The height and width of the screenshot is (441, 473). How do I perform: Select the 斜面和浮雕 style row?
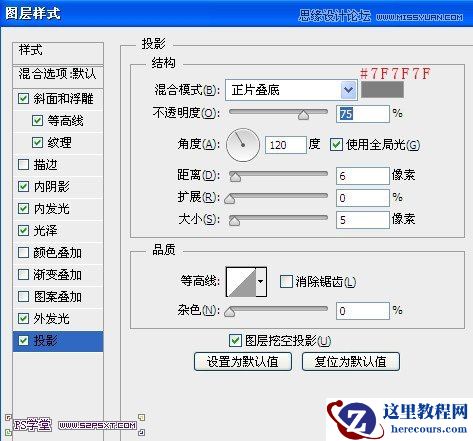[58, 99]
